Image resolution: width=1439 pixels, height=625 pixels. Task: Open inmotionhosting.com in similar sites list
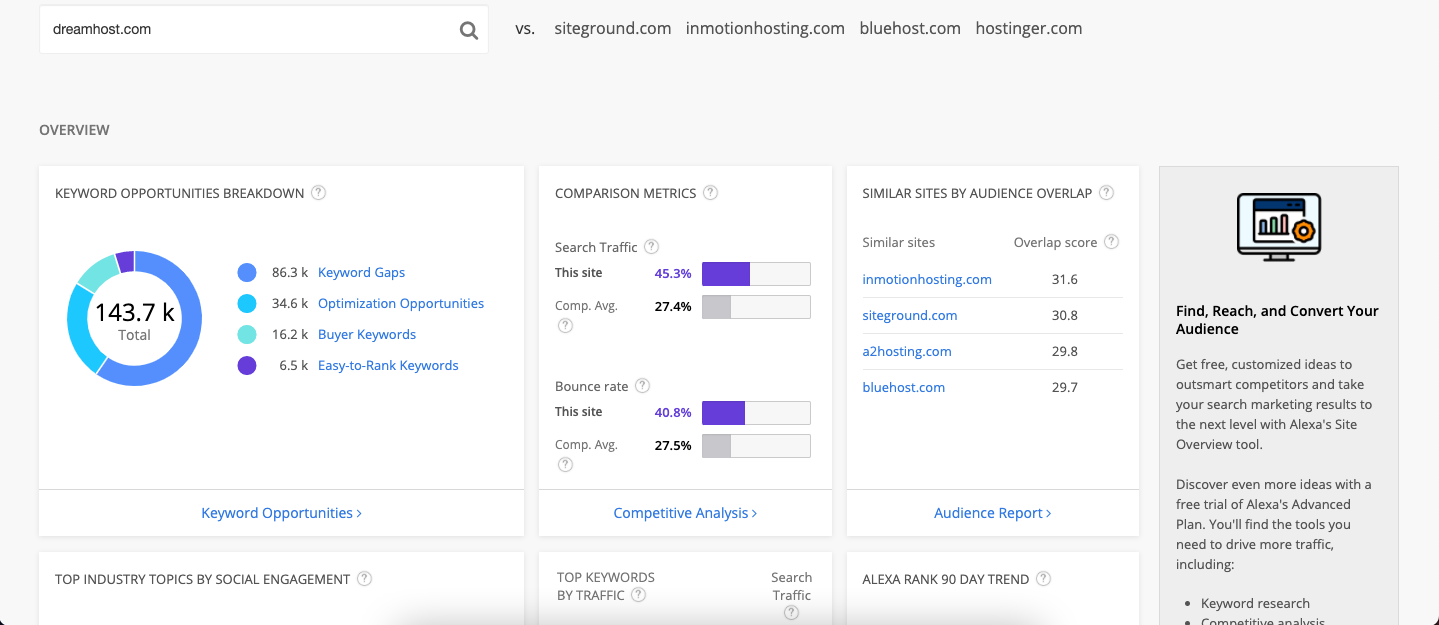927,279
